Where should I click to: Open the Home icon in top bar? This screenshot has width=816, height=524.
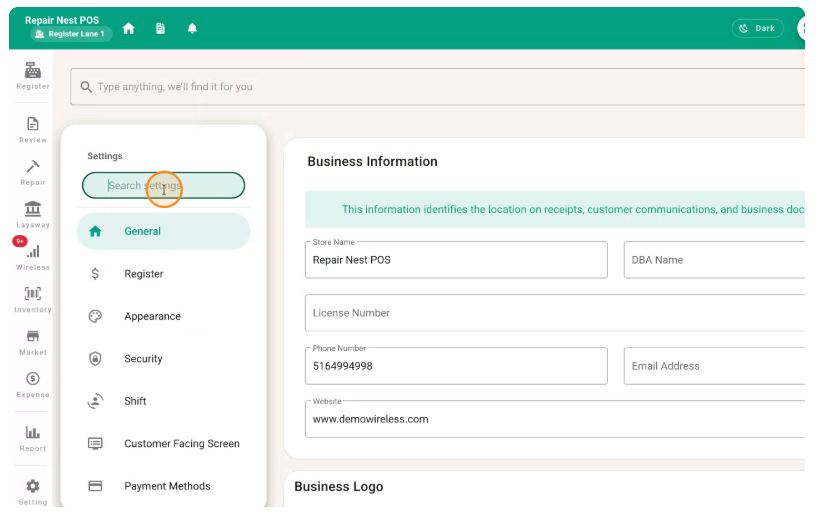(x=129, y=29)
